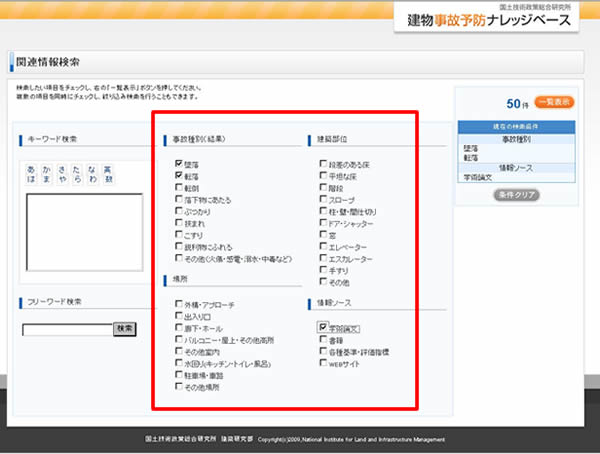Check the 書籍 checkbox
Viewport: 600px width, 454px height.
[323, 340]
